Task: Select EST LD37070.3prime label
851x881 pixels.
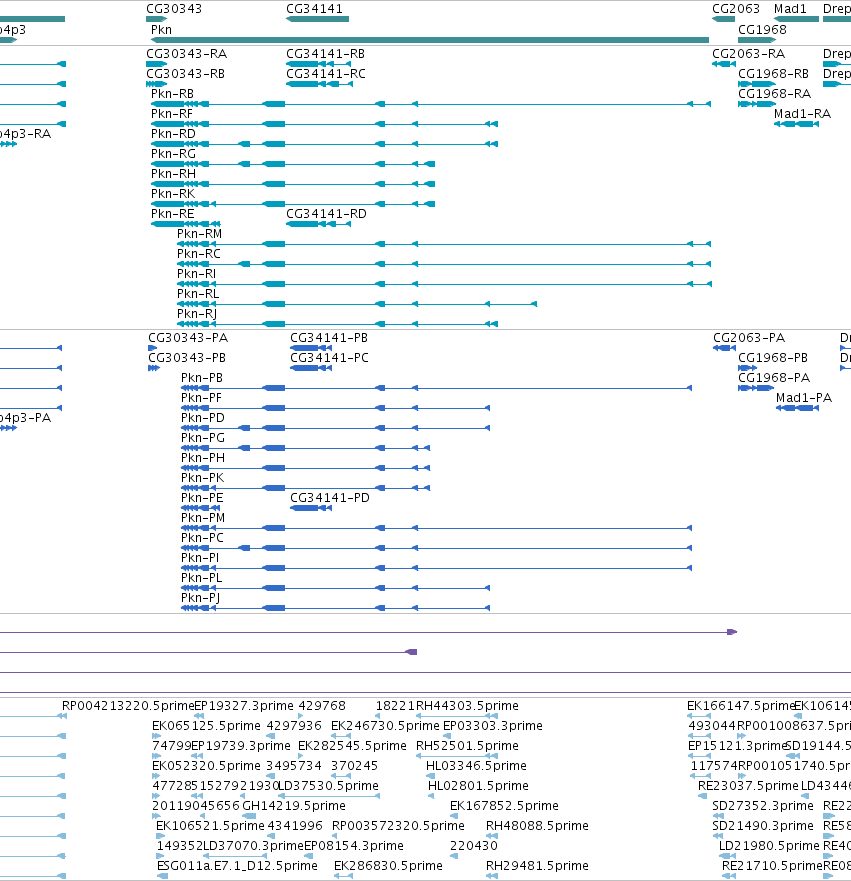Action: pos(253,846)
